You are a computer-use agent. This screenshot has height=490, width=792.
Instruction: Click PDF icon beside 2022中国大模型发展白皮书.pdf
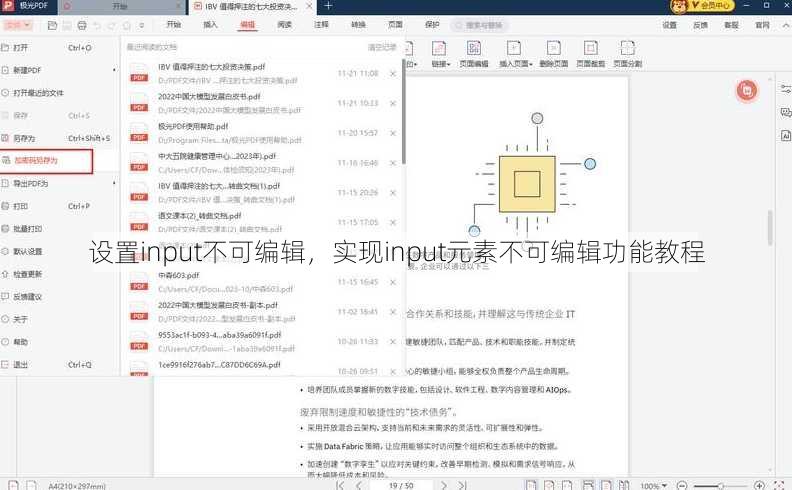click(139, 103)
